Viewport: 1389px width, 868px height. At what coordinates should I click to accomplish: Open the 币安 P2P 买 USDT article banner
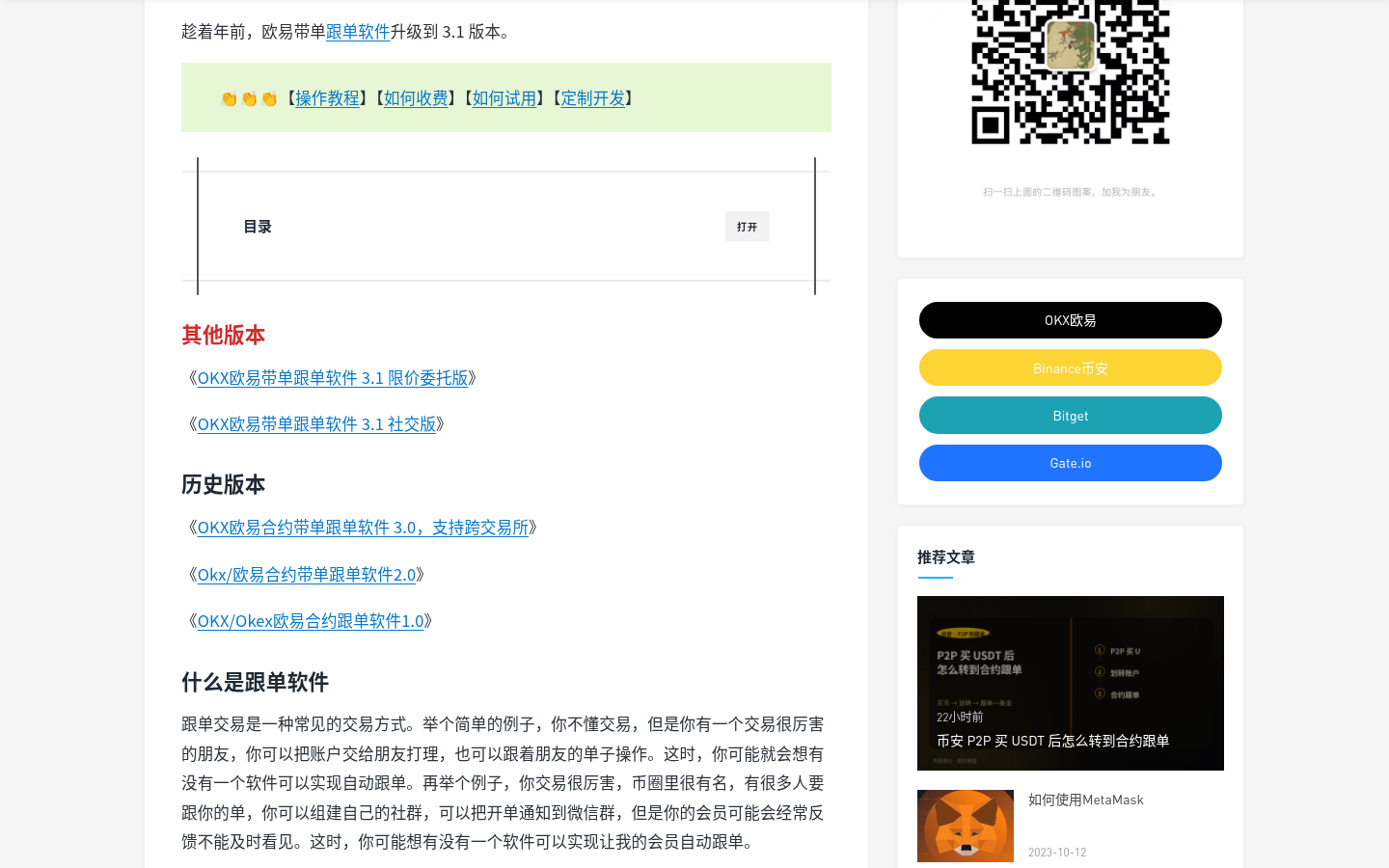[1071, 683]
